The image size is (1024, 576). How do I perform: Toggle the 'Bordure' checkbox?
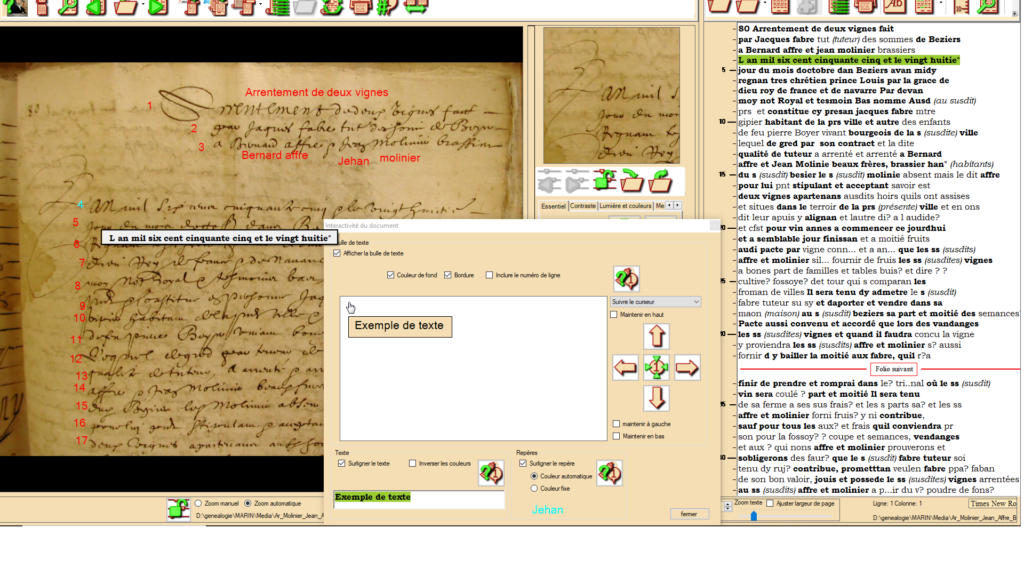[447, 276]
